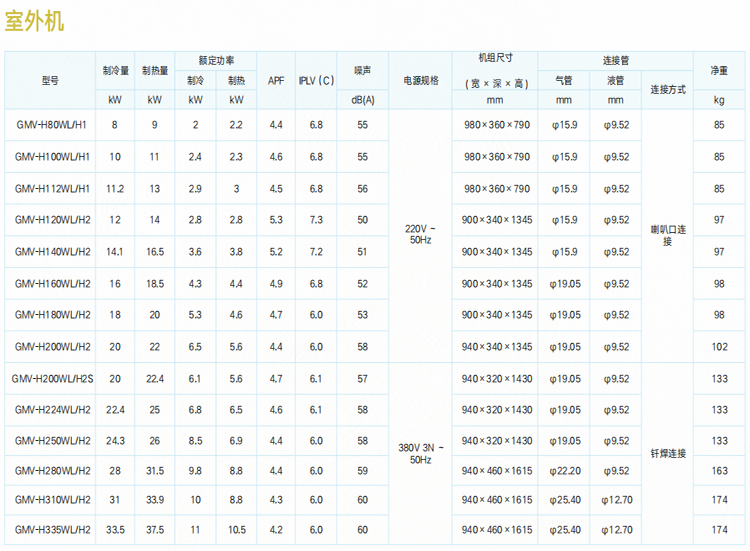Click the 室外机 section title
Image resolution: width=750 pixels, height=551 pixels.
(x=35, y=21)
